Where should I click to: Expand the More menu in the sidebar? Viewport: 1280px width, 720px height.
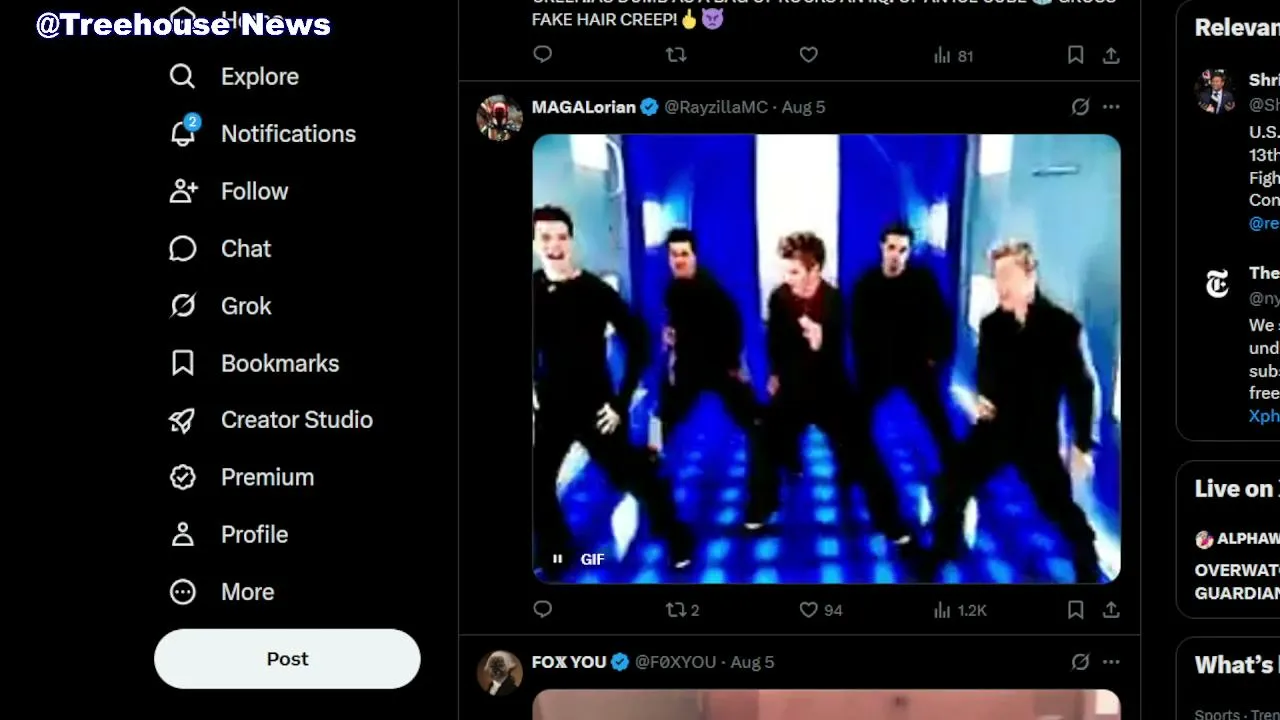coord(222,592)
